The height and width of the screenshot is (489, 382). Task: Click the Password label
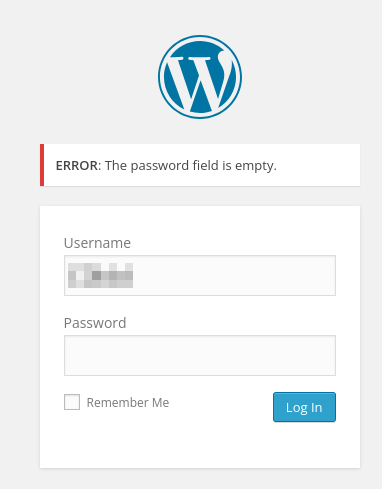point(95,323)
